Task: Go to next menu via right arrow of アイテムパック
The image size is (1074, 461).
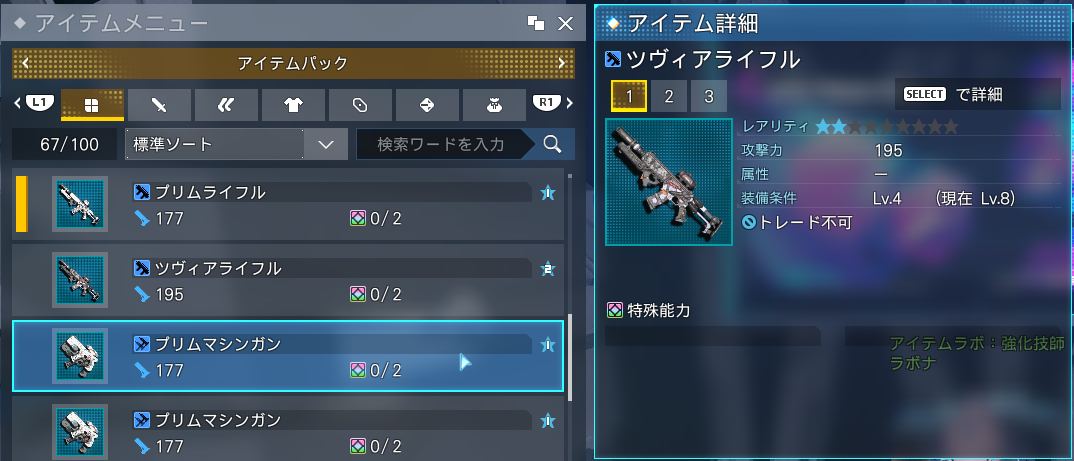Action: coord(562,64)
